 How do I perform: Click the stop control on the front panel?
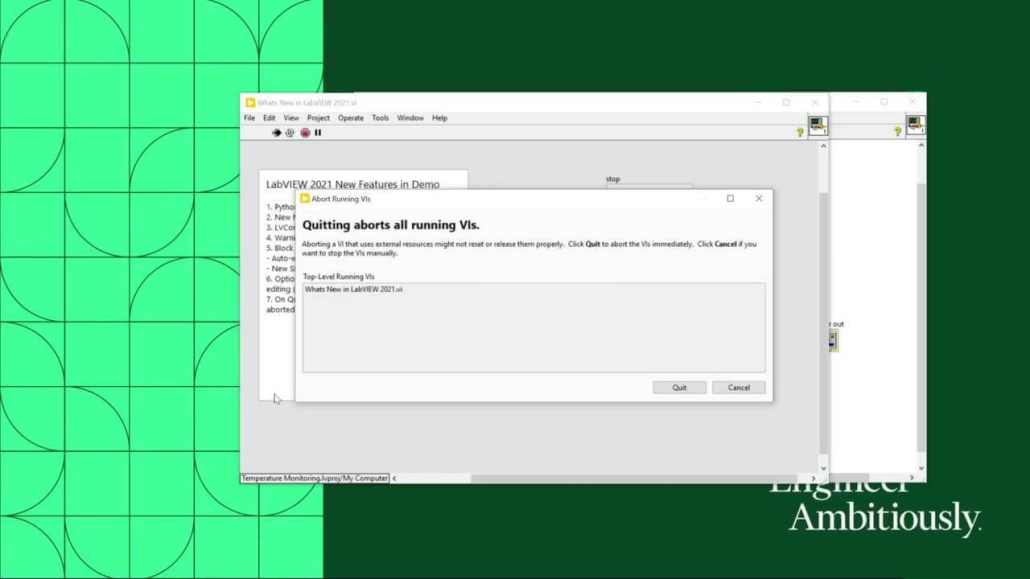[x=648, y=185]
